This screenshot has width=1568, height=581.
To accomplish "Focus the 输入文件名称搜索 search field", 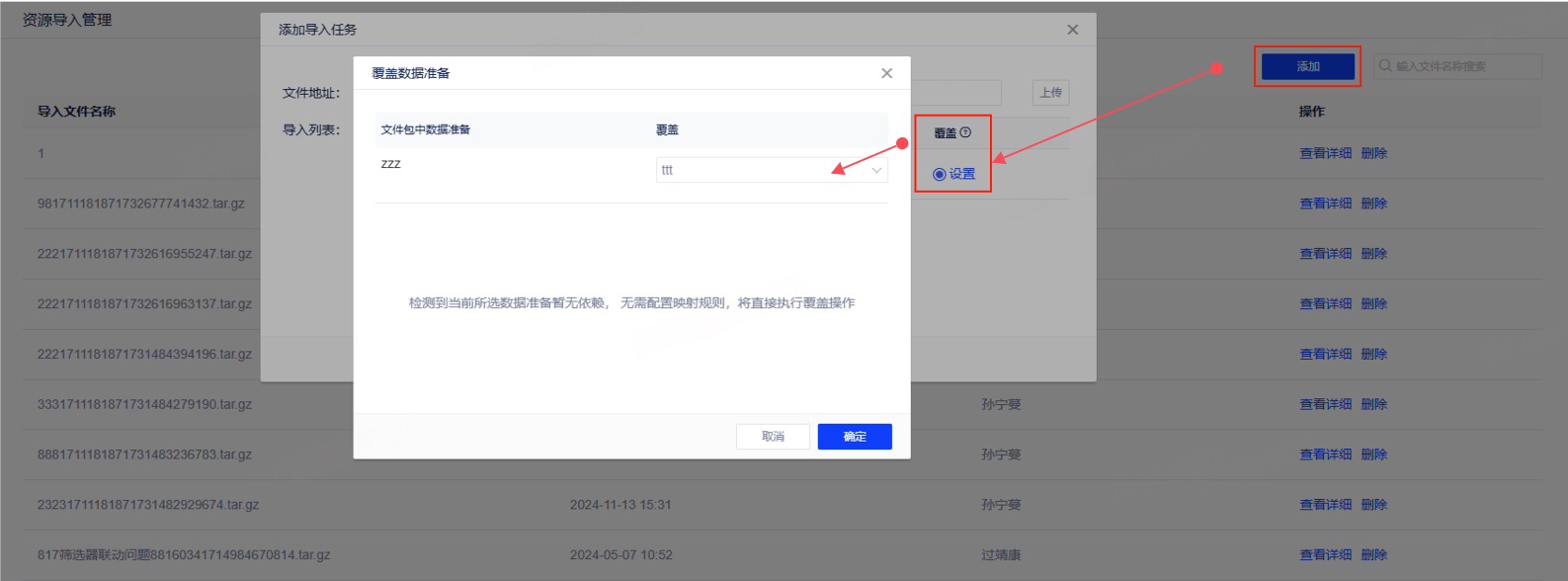I will tap(1462, 66).
